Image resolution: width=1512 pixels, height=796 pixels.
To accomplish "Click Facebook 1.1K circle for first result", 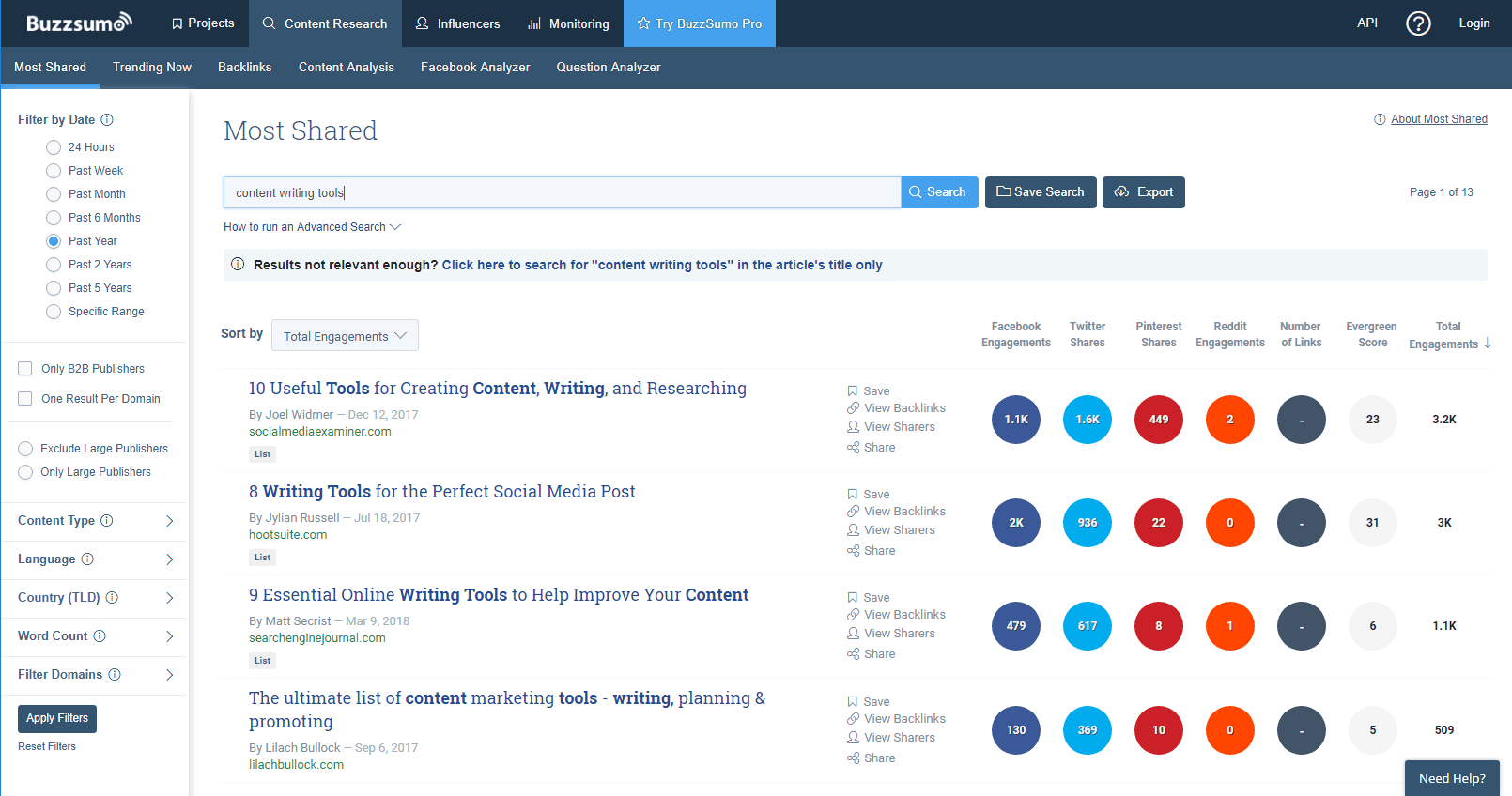I will 1016,420.
